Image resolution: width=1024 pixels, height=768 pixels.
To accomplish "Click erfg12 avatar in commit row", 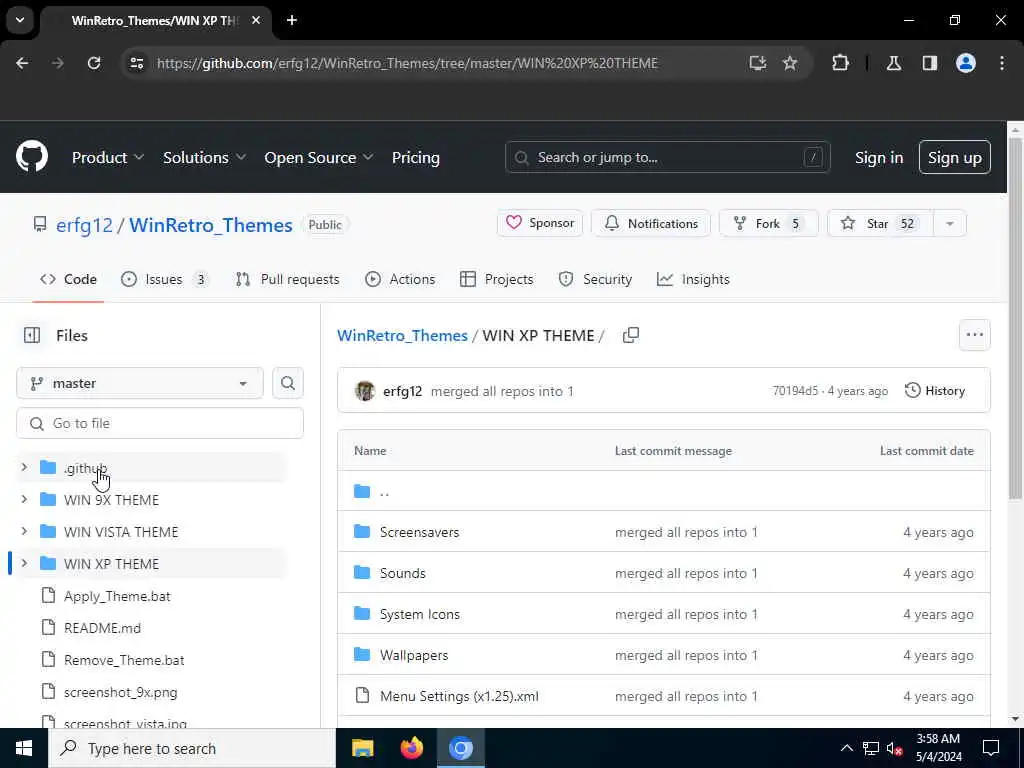I will coord(364,391).
